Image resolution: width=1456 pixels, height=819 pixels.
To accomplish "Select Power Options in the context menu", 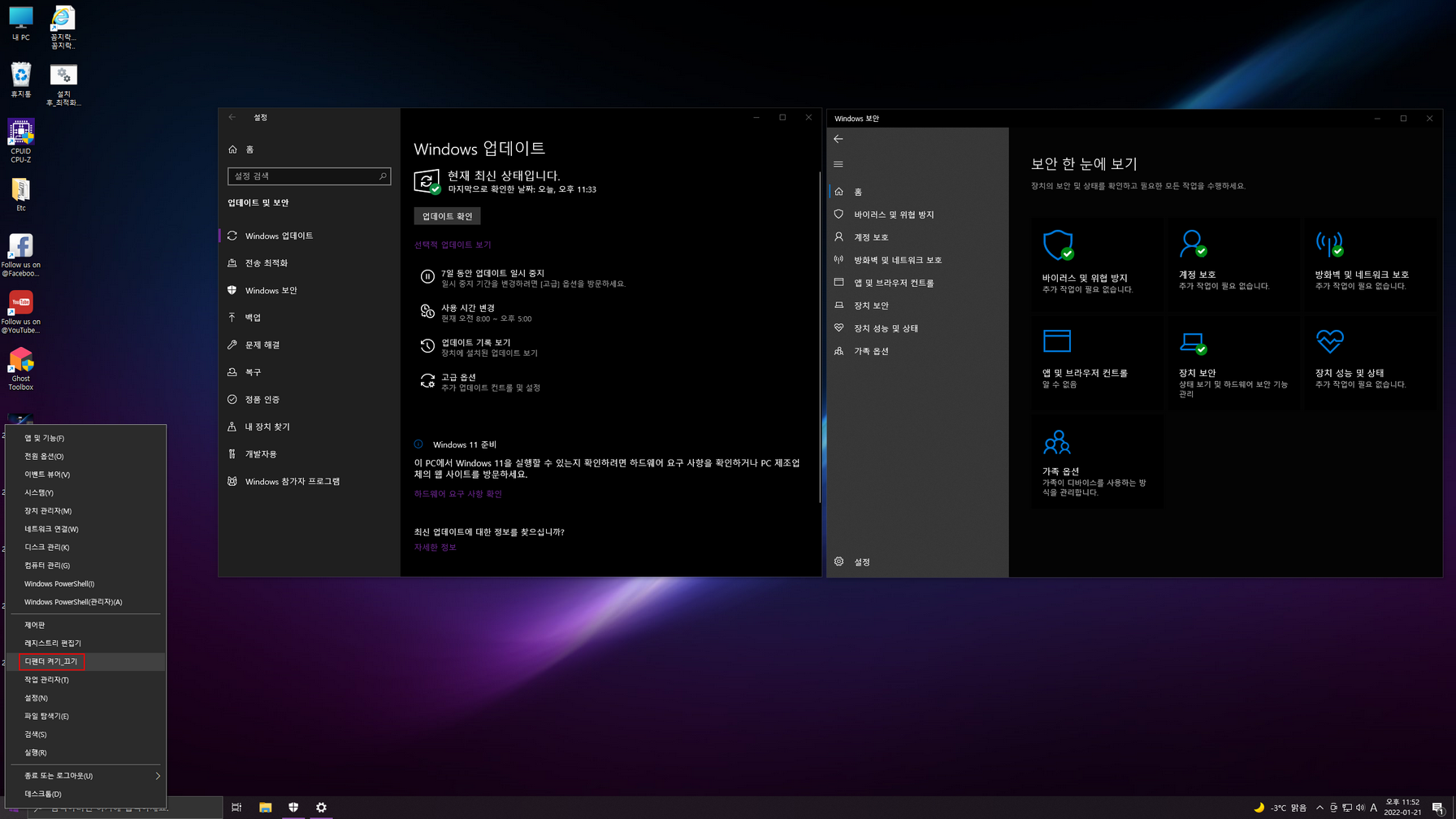I will [86, 457].
